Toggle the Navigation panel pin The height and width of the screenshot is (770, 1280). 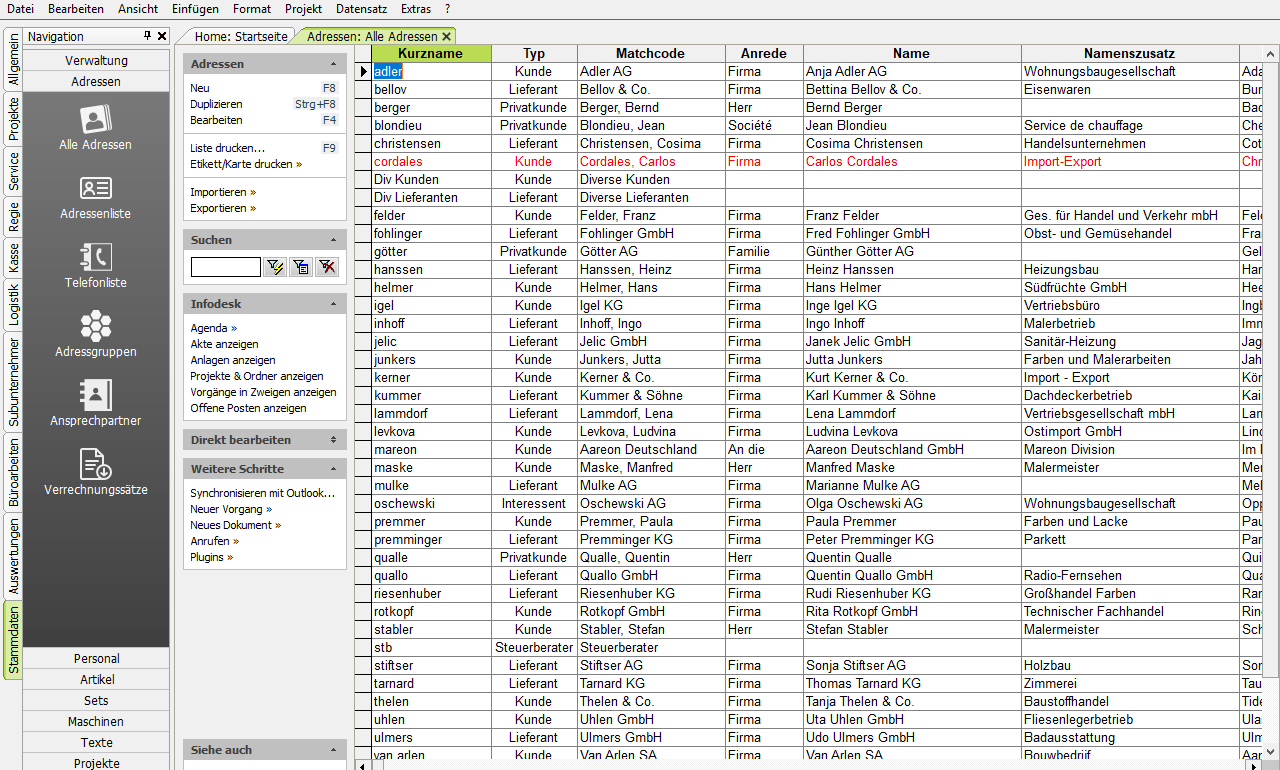(148, 36)
